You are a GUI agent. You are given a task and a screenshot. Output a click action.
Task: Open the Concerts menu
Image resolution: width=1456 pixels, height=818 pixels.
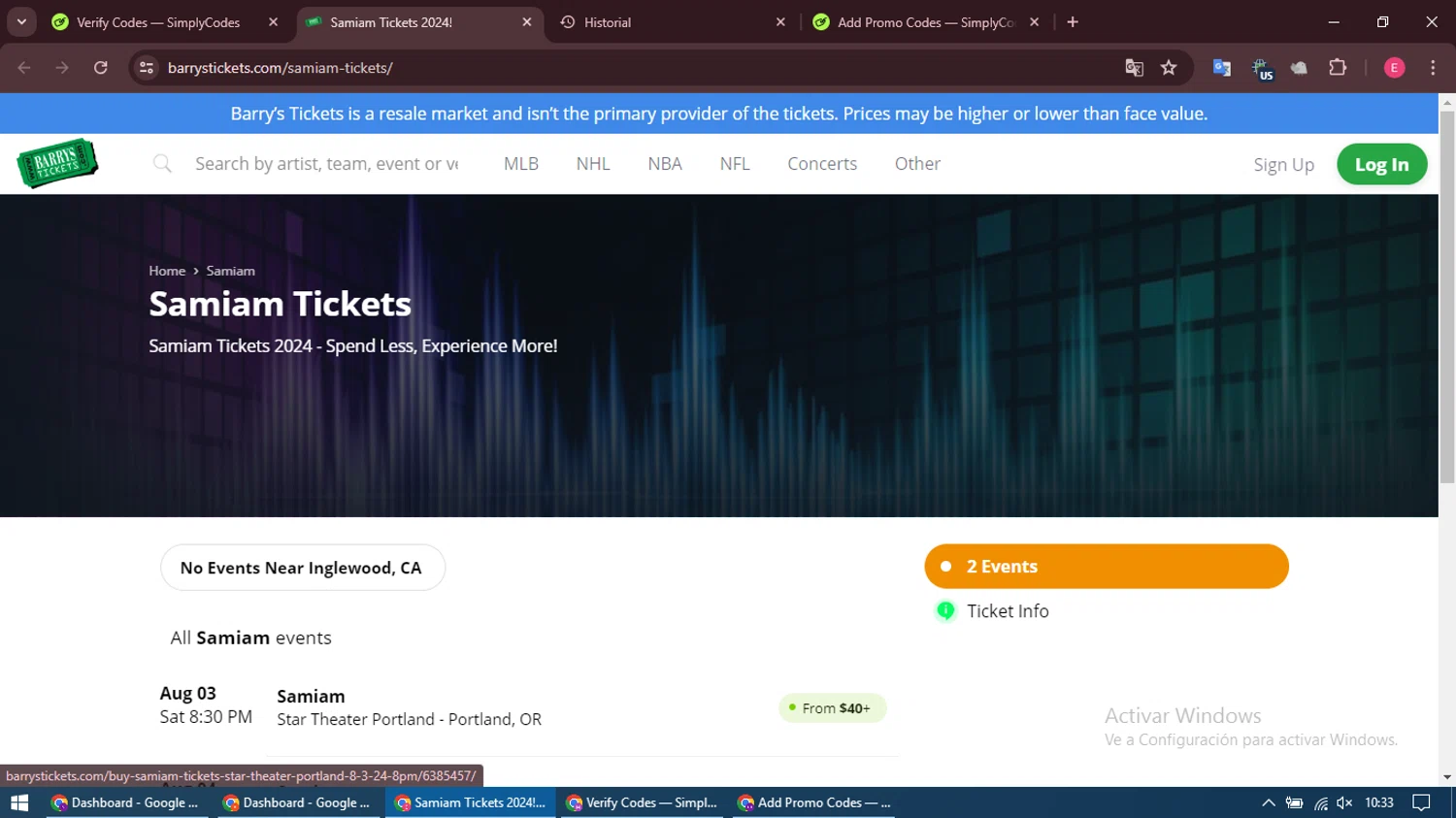pos(822,164)
